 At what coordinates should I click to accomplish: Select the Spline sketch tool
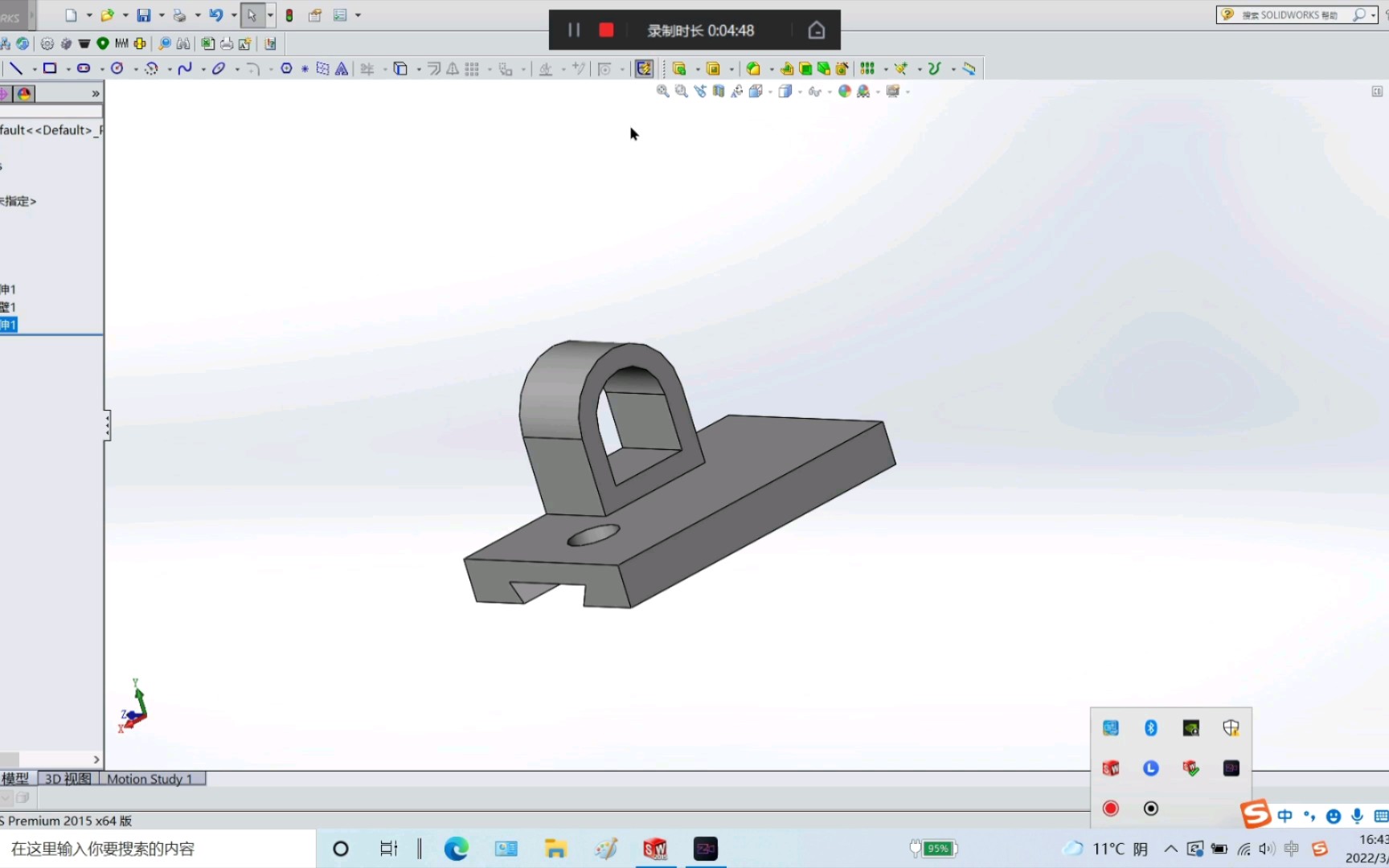click(x=186, y=68)
